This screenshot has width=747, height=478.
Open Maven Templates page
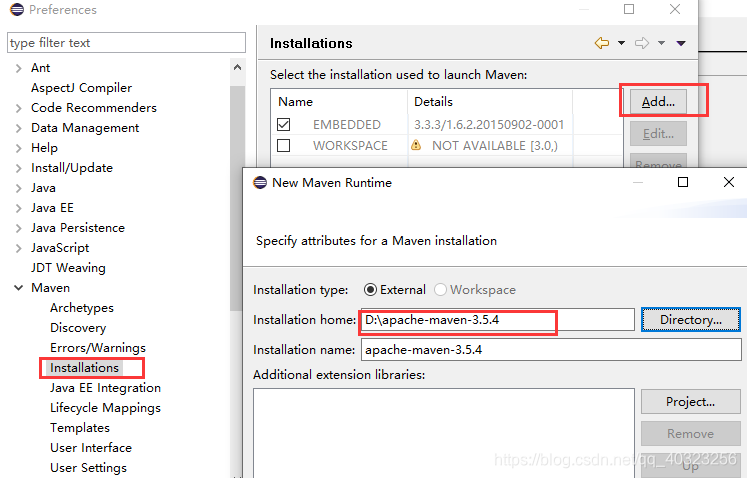coord(80,428)
